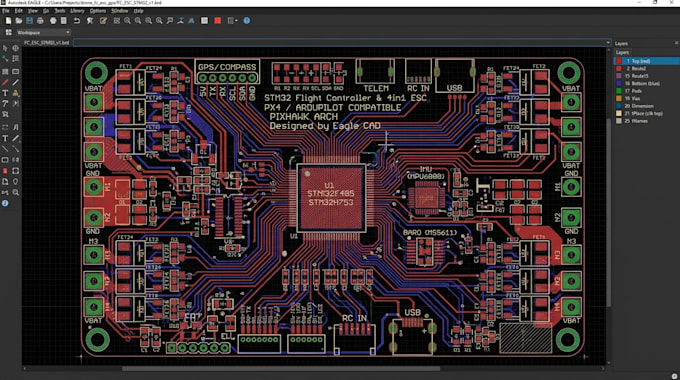Open the Workspace dropdown

tap(43, 33)
